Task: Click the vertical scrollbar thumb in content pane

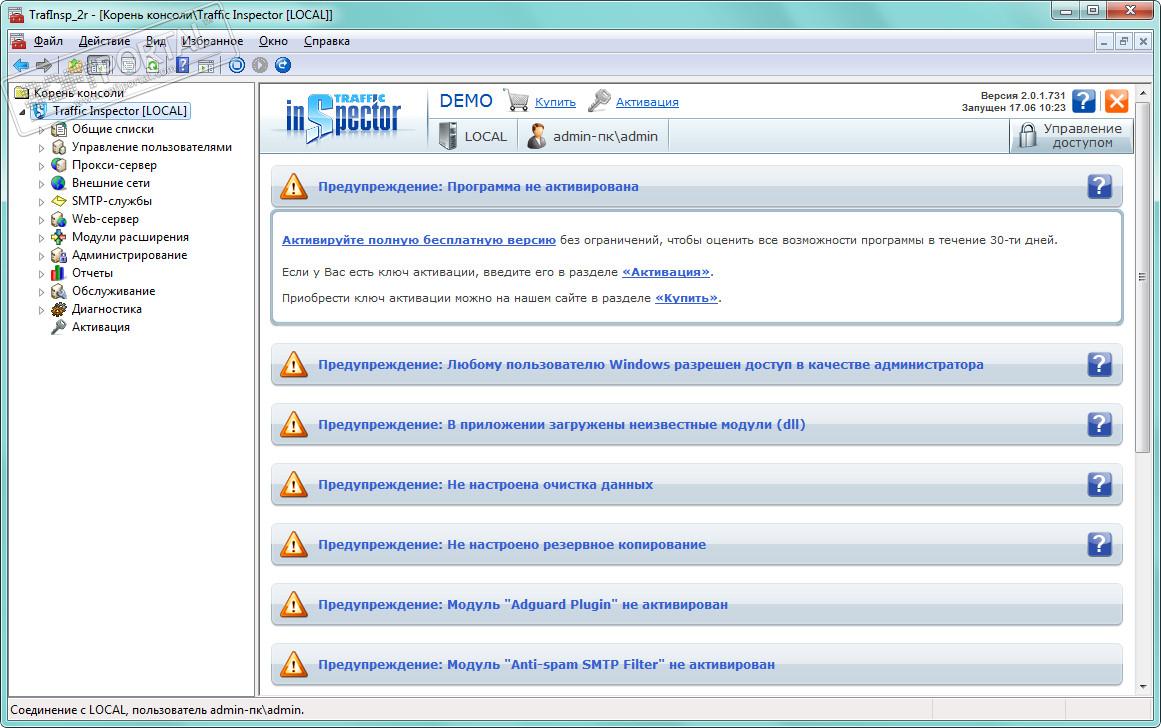Action: [x=1142, y=277]
